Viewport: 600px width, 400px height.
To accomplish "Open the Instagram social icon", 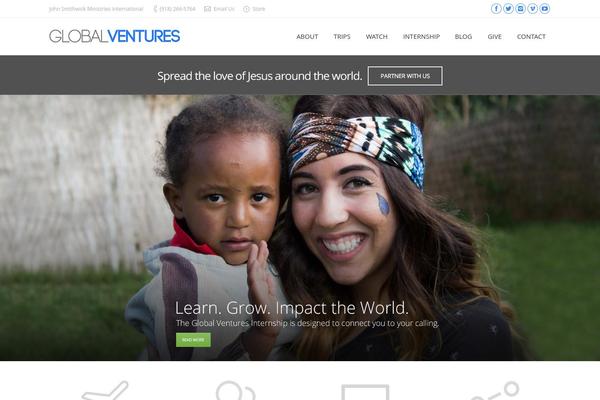I will pos(520,8).
